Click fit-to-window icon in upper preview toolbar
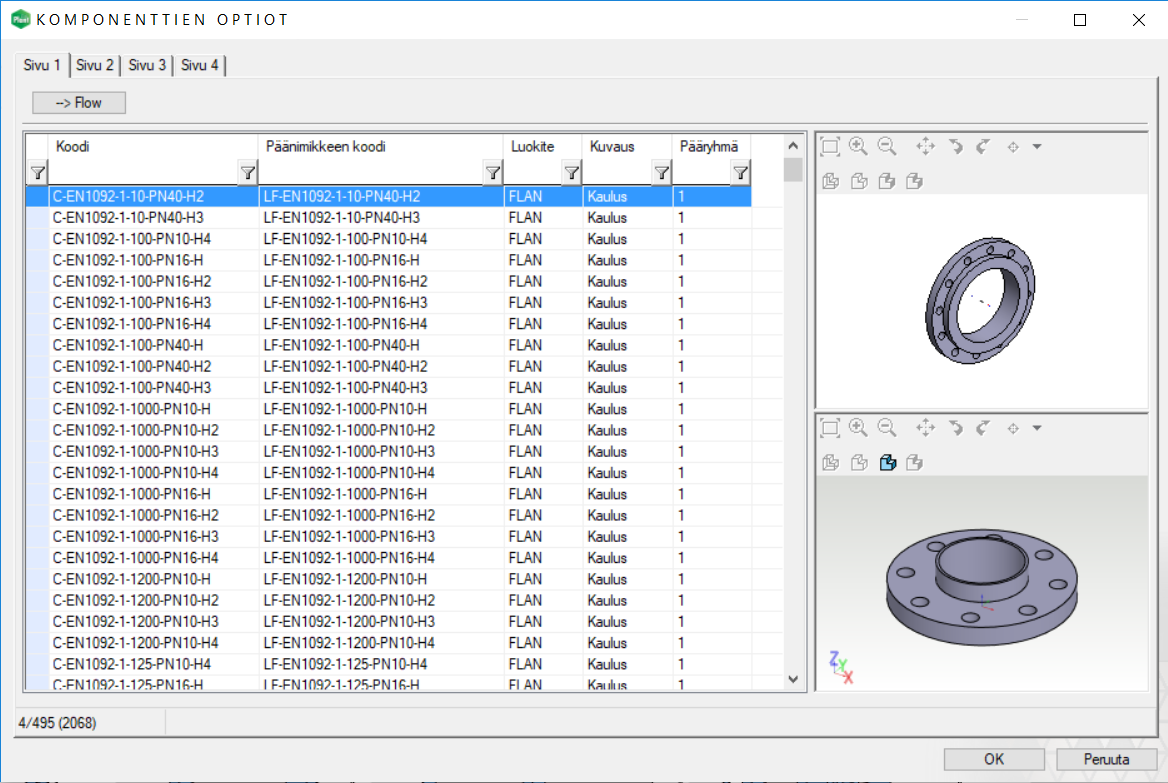Screen dimensions: 1168x783 click(x=829, y=147)
